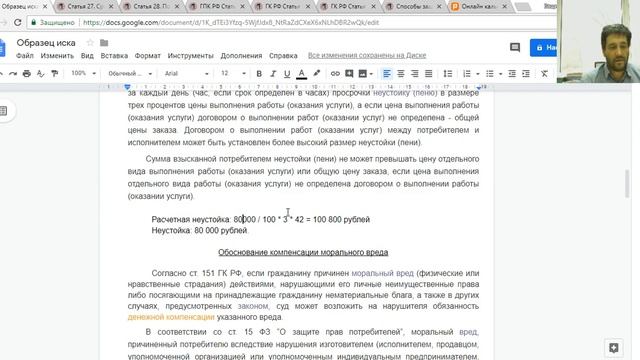Image resolution: width=640 pixels, height=360 pixels.
Task: Click the 'моральный вред' link
Action: [x=382, y=273]
